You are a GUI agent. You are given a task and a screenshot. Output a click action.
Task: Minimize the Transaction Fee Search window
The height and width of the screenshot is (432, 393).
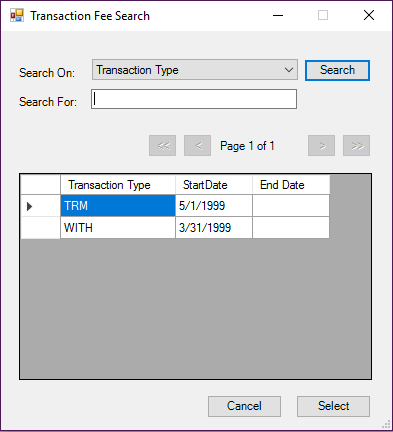coord(278,15)
